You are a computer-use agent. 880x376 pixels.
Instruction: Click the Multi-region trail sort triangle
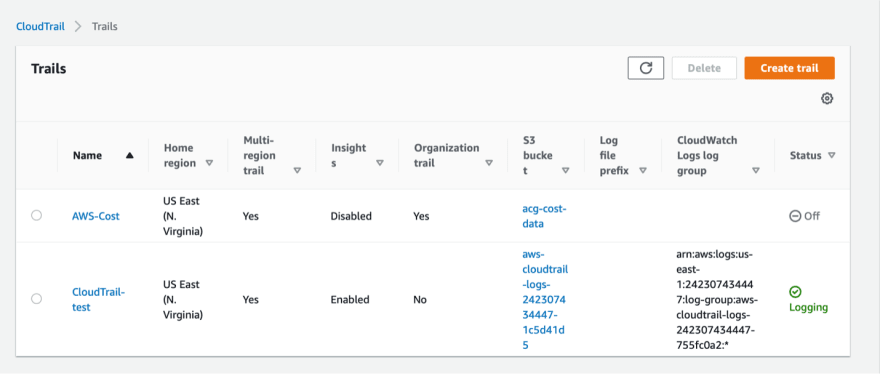click(x=297, y=171)
